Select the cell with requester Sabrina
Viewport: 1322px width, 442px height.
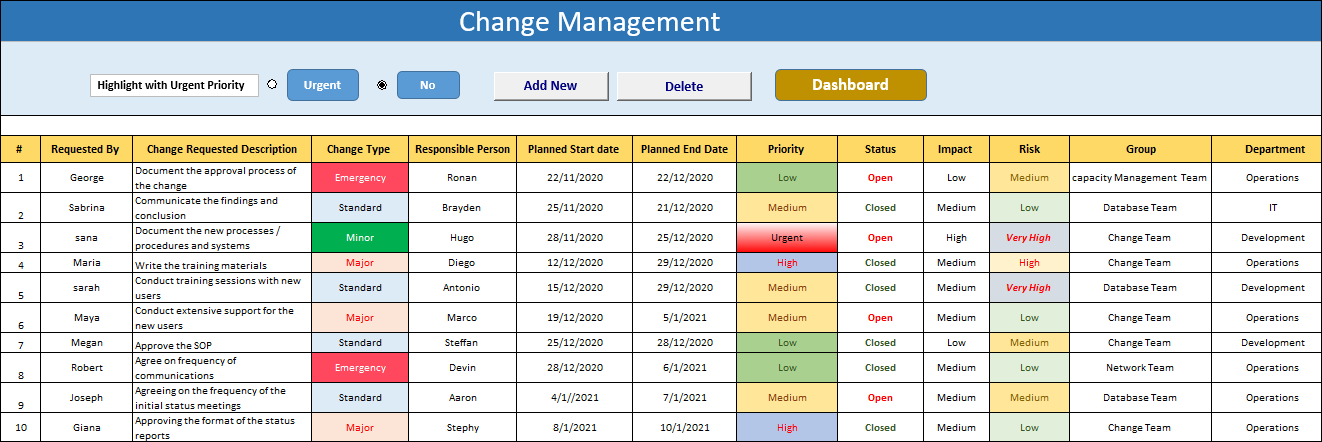point(86,208)
